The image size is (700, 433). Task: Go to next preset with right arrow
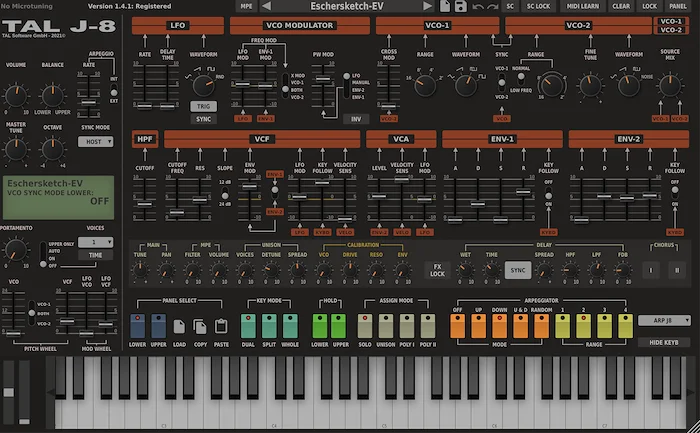427,6
